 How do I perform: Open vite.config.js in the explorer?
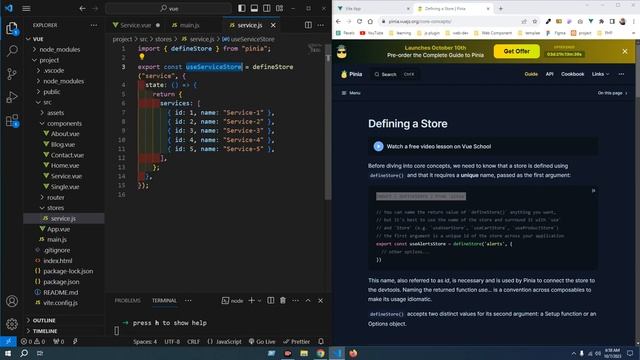60,303
